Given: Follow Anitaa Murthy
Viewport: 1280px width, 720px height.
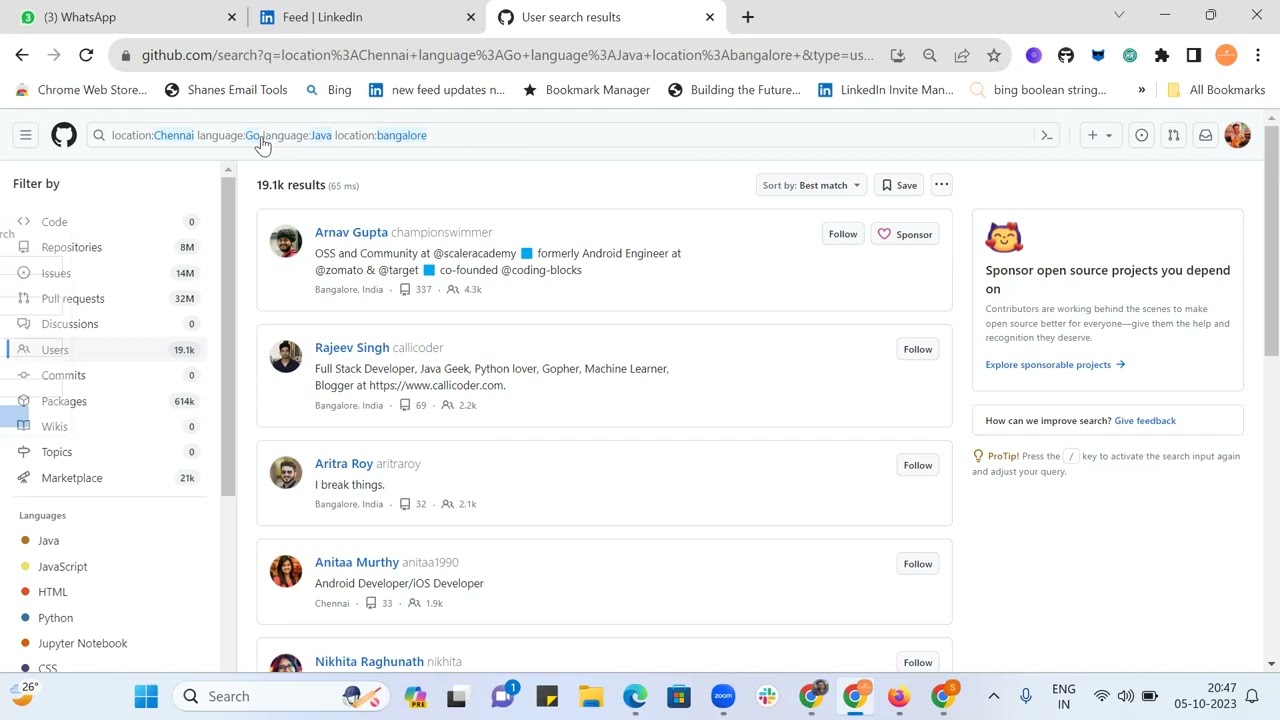Looking at the screenshot, I should [918, 564].
